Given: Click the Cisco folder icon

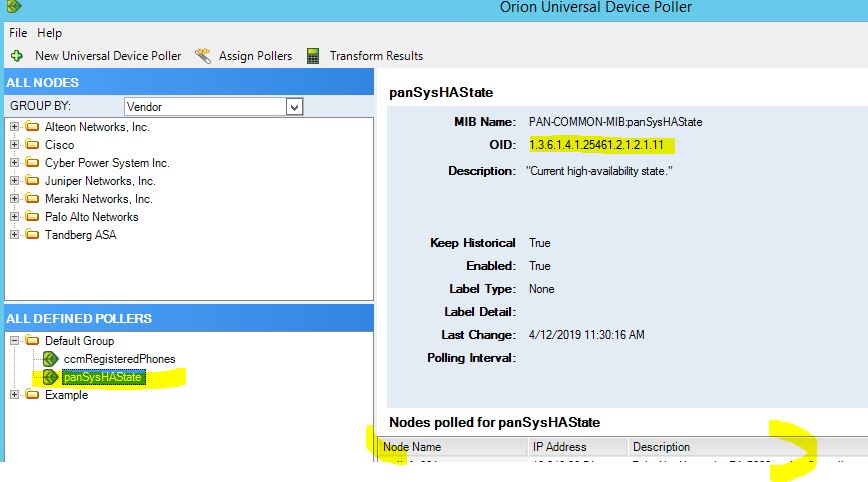Looking at the screenshot, I should 33,144.
